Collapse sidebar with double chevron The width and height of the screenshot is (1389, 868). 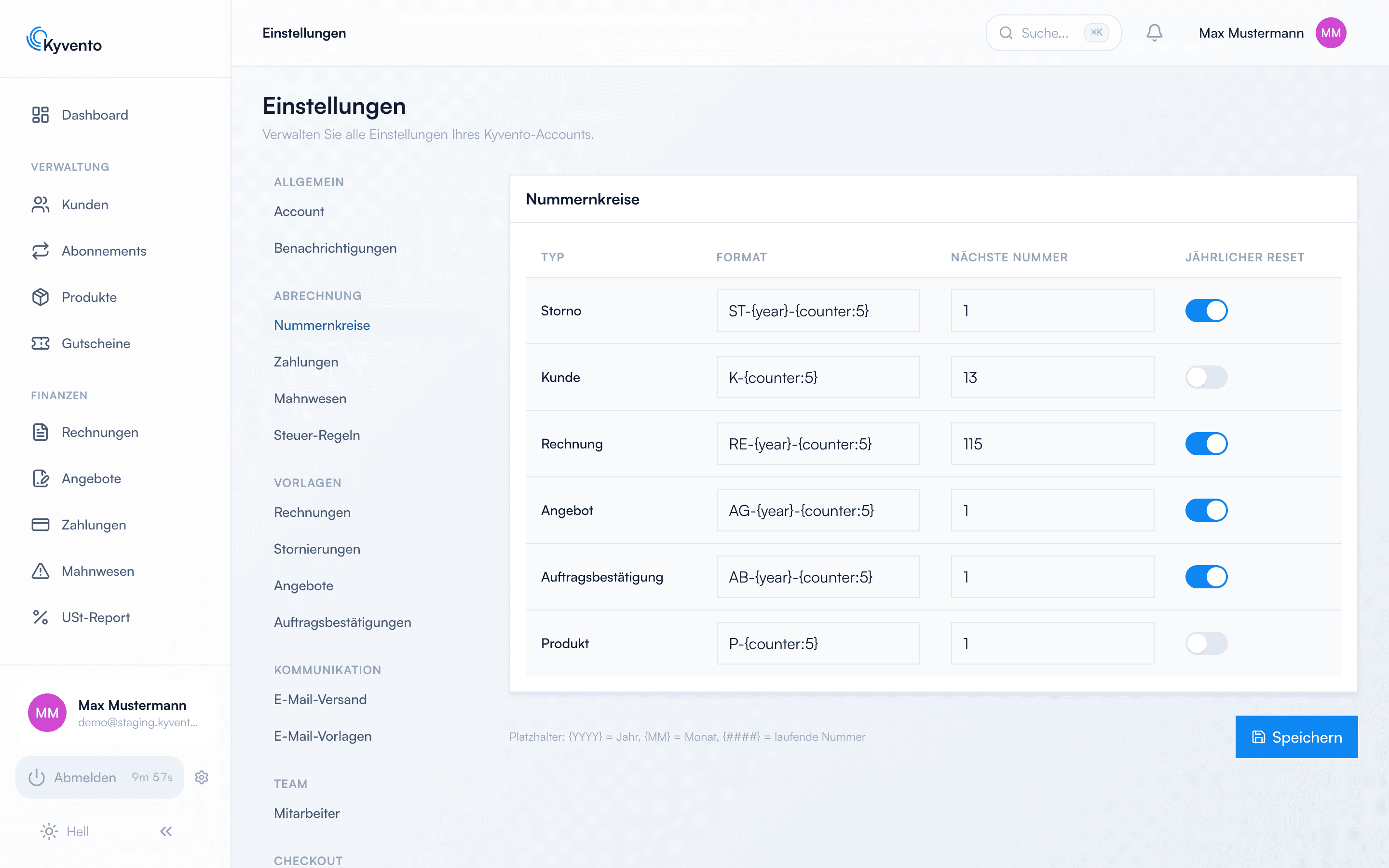pyautogui.click(x=166, y=831)
